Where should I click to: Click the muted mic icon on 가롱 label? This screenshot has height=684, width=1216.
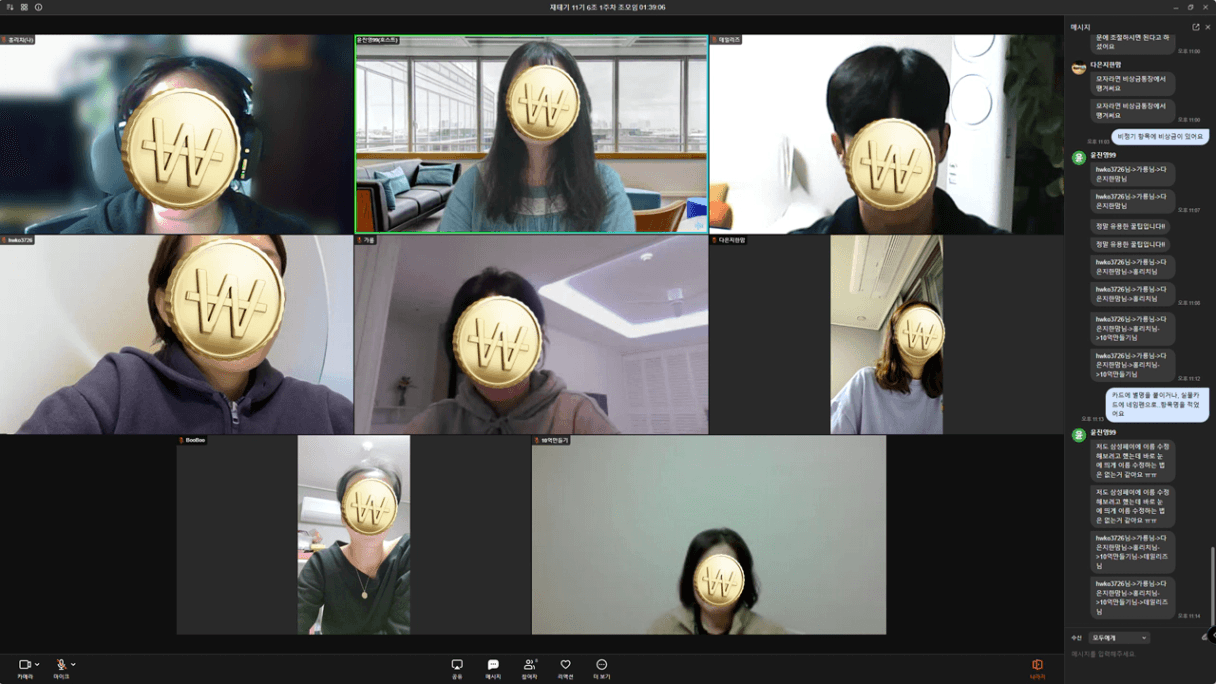pyautogui.click(x=359, y=240)
